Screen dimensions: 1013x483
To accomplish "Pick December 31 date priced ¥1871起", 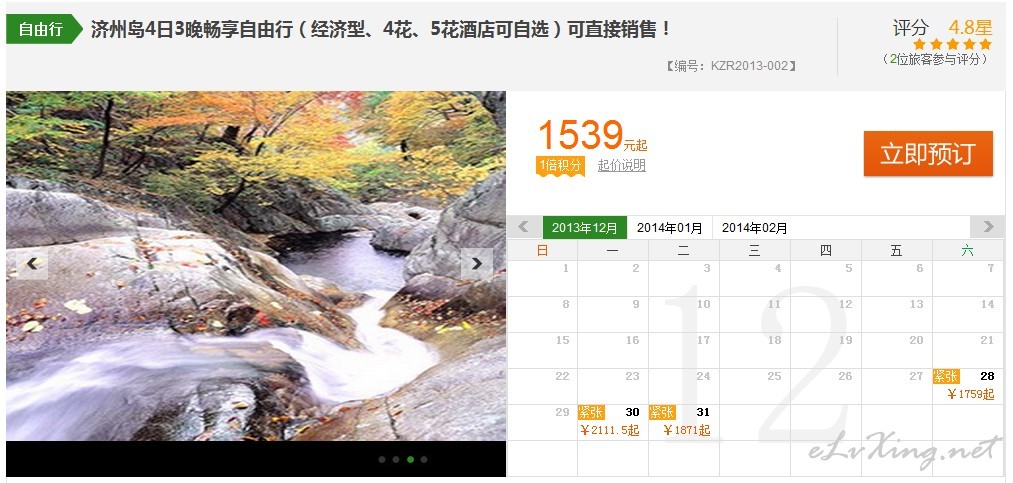I will pos(684,422).
